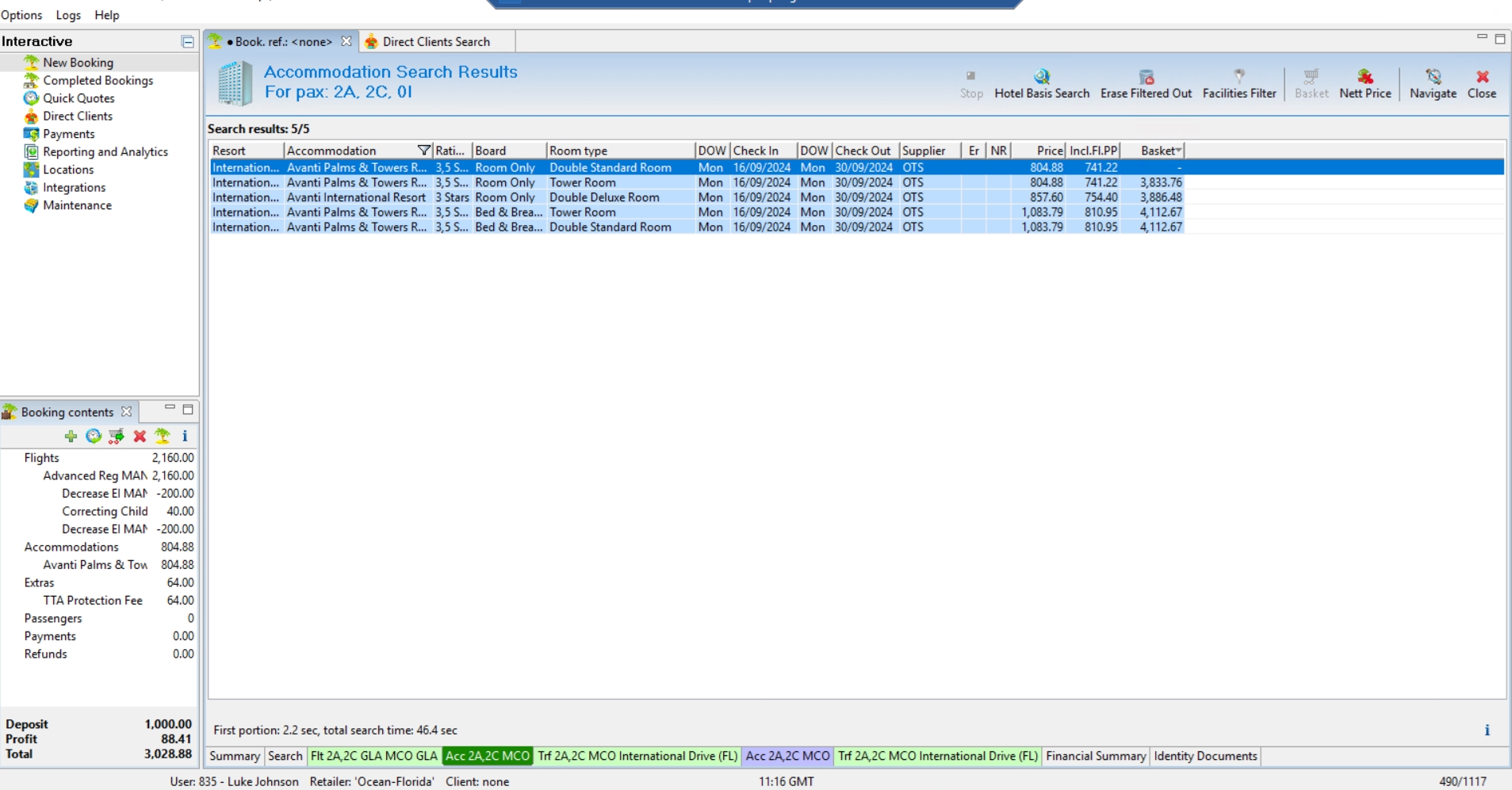Click Erase Filtered Out
Viewport: 1512px width, 790px height.
(1146, 83)
